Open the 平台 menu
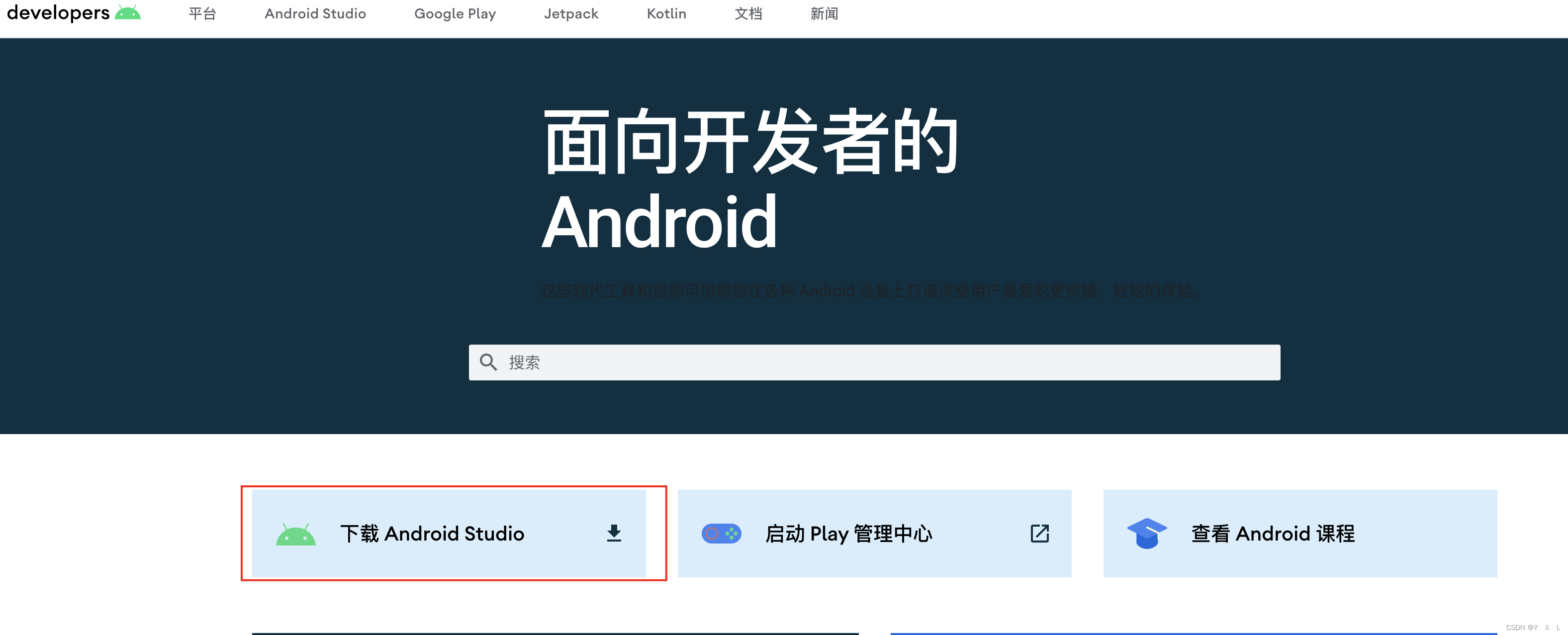Image resolution: width=1568 pixels, height=635 pixels. coord(202,13)
